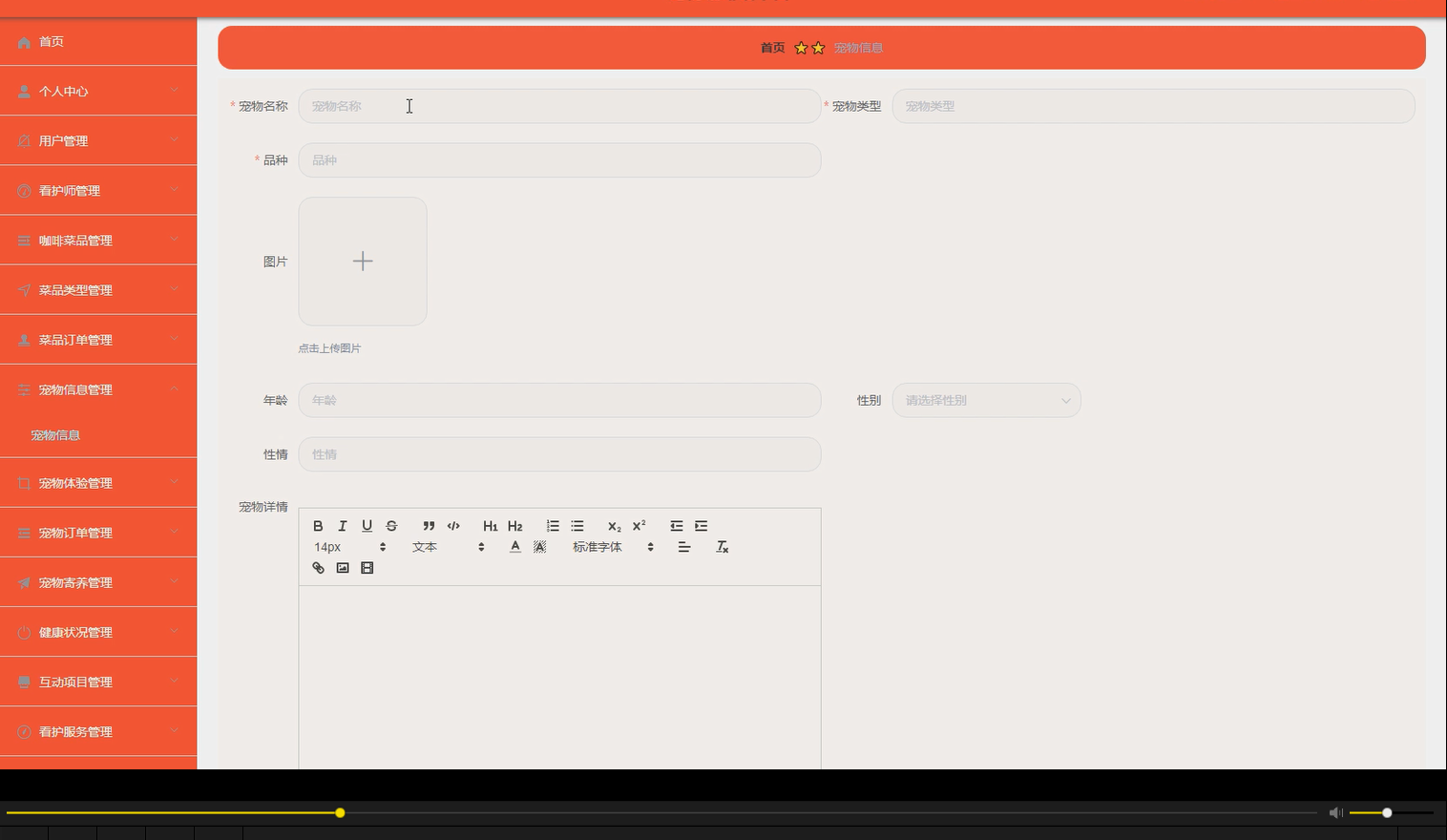
Task: Click the 宠物信息 breadcrumb item
Action: (x=858, y=48)
